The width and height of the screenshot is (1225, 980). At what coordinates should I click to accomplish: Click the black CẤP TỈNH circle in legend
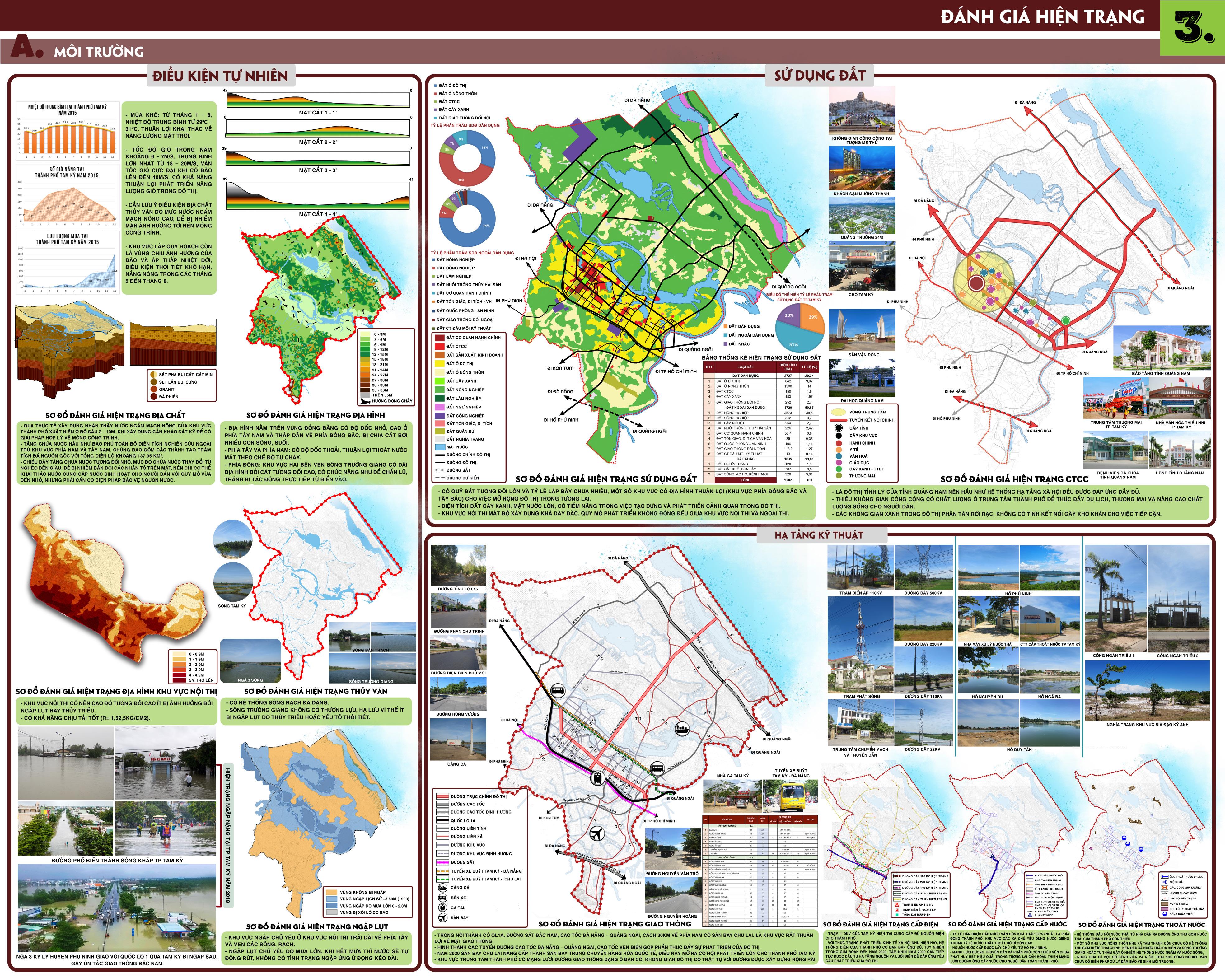coord(838,428)
